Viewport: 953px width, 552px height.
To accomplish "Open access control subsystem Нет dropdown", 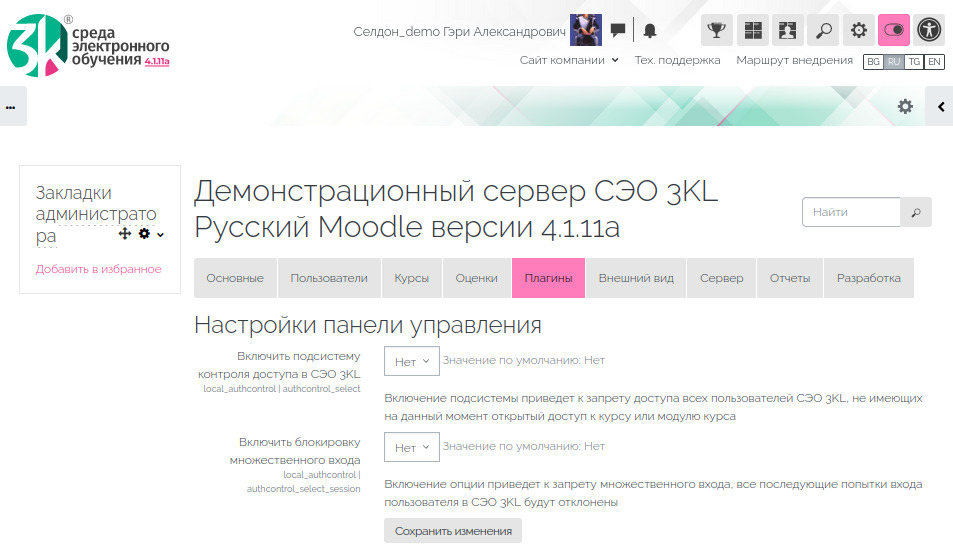I will click(411, 361).
